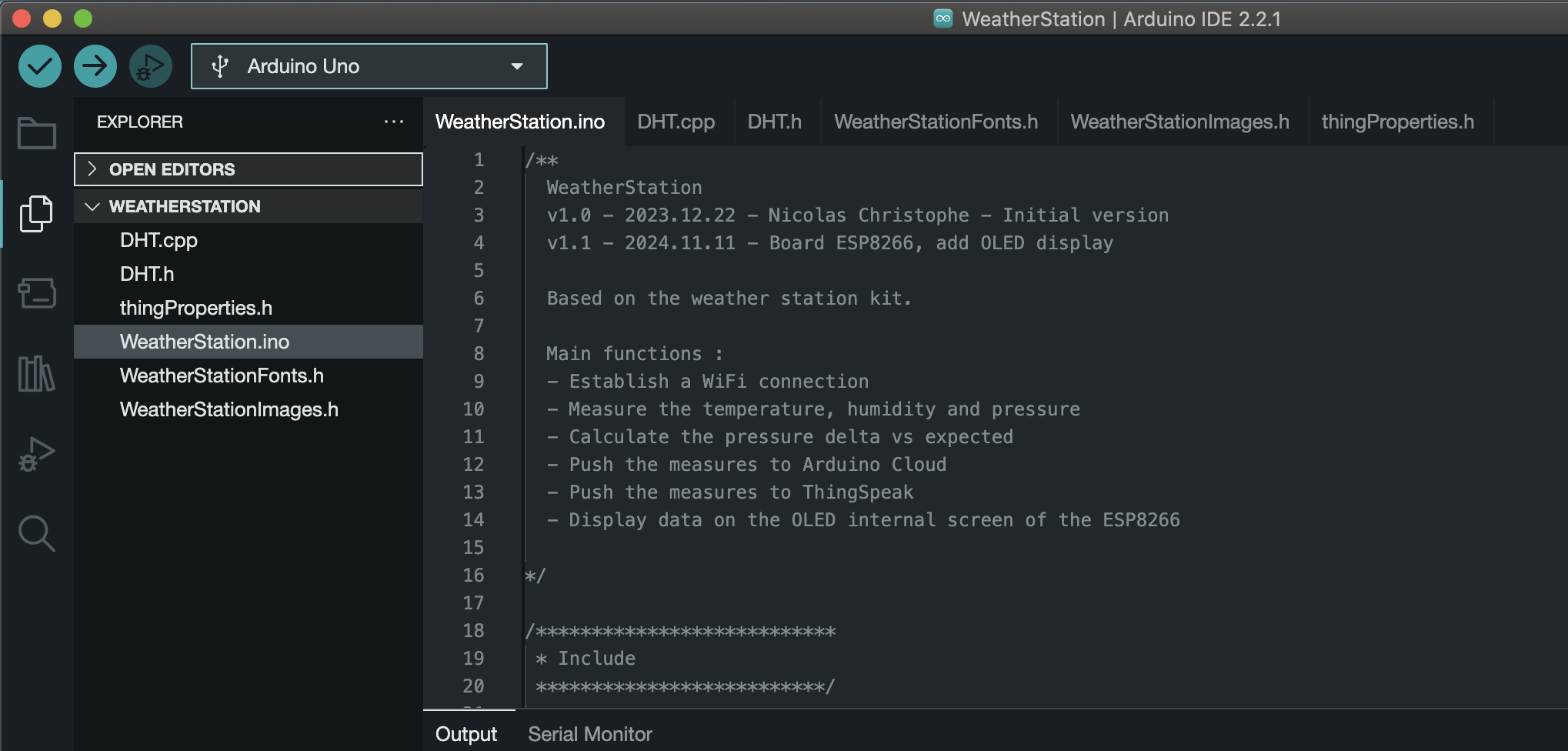Minimize the window with the yellow button
Screen dimensions: 1568x751
point(52,18)
